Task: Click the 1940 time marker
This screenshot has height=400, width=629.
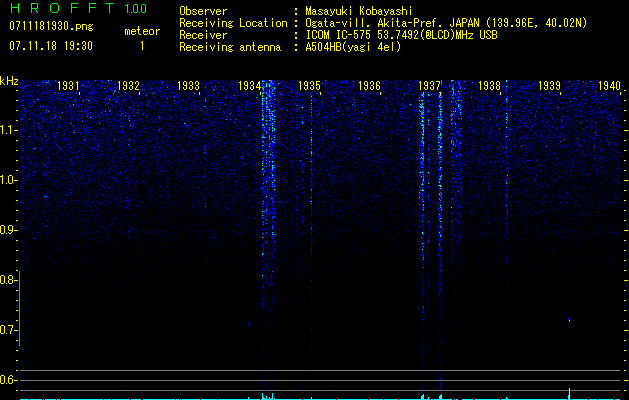Action: (609, 85)
